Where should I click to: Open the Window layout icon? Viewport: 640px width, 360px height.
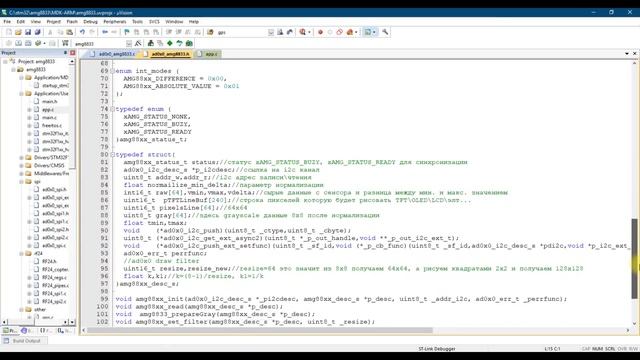click(368, 32)
